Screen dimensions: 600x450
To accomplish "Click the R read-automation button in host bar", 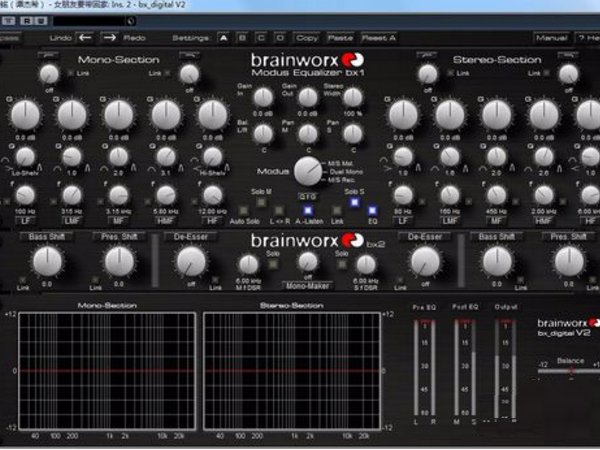I will pyautogui.click(x=26, y=21).
